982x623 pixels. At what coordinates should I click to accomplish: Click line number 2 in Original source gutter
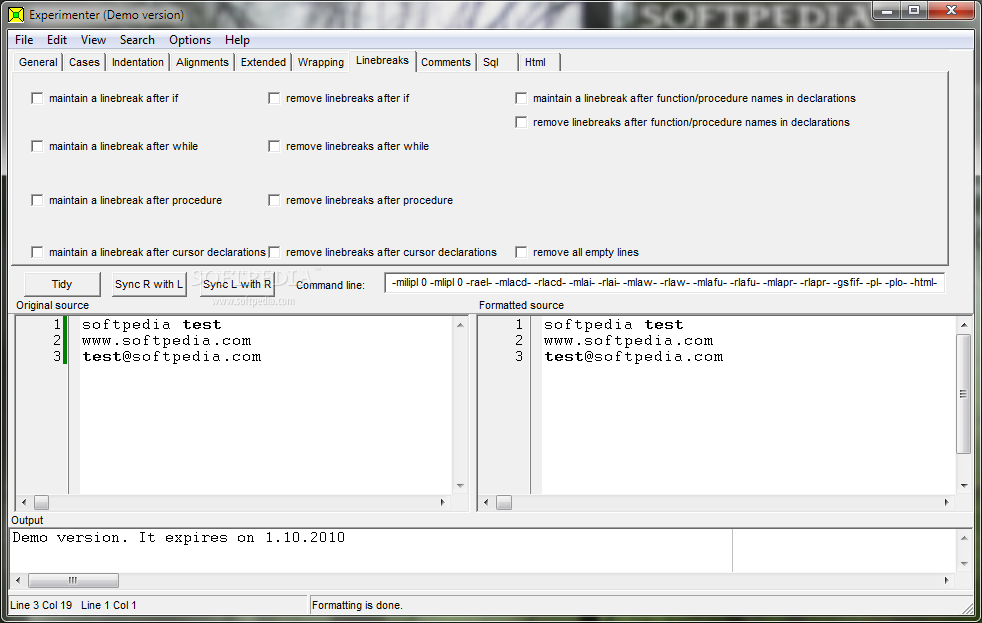pos(57,341)
